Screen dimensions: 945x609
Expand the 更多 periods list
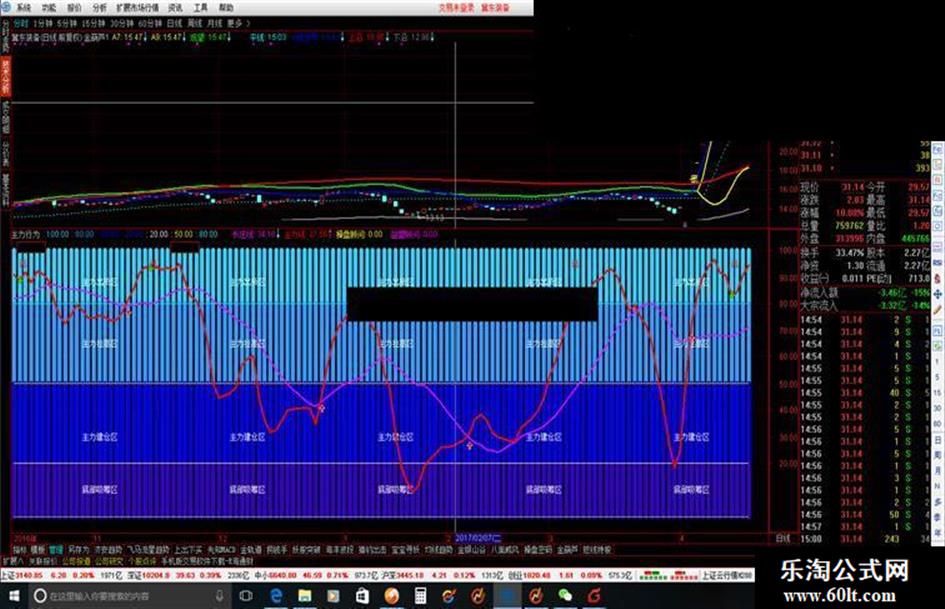pos(237,23)
